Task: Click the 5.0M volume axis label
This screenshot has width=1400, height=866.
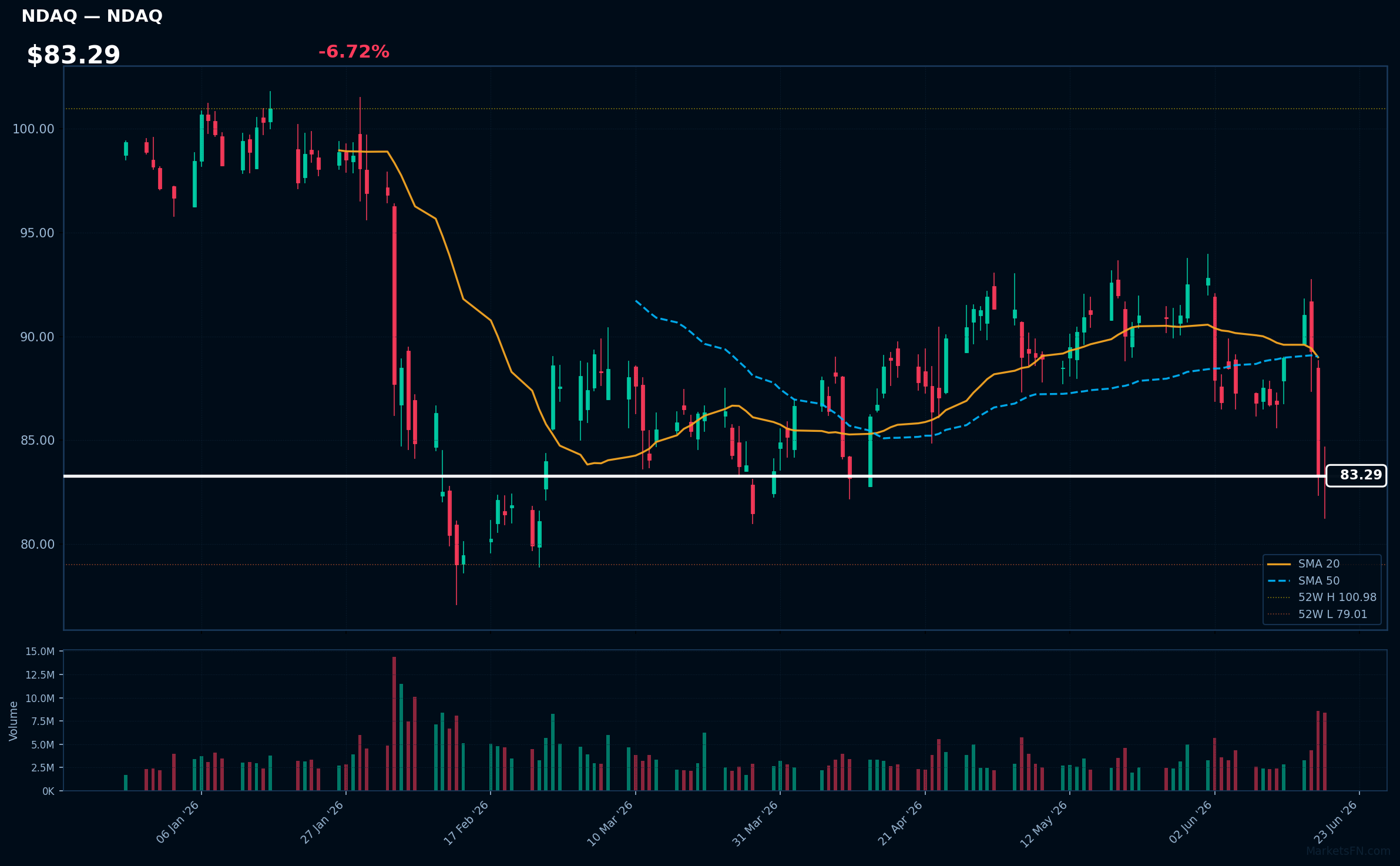Action: click(x=43, y=745)
